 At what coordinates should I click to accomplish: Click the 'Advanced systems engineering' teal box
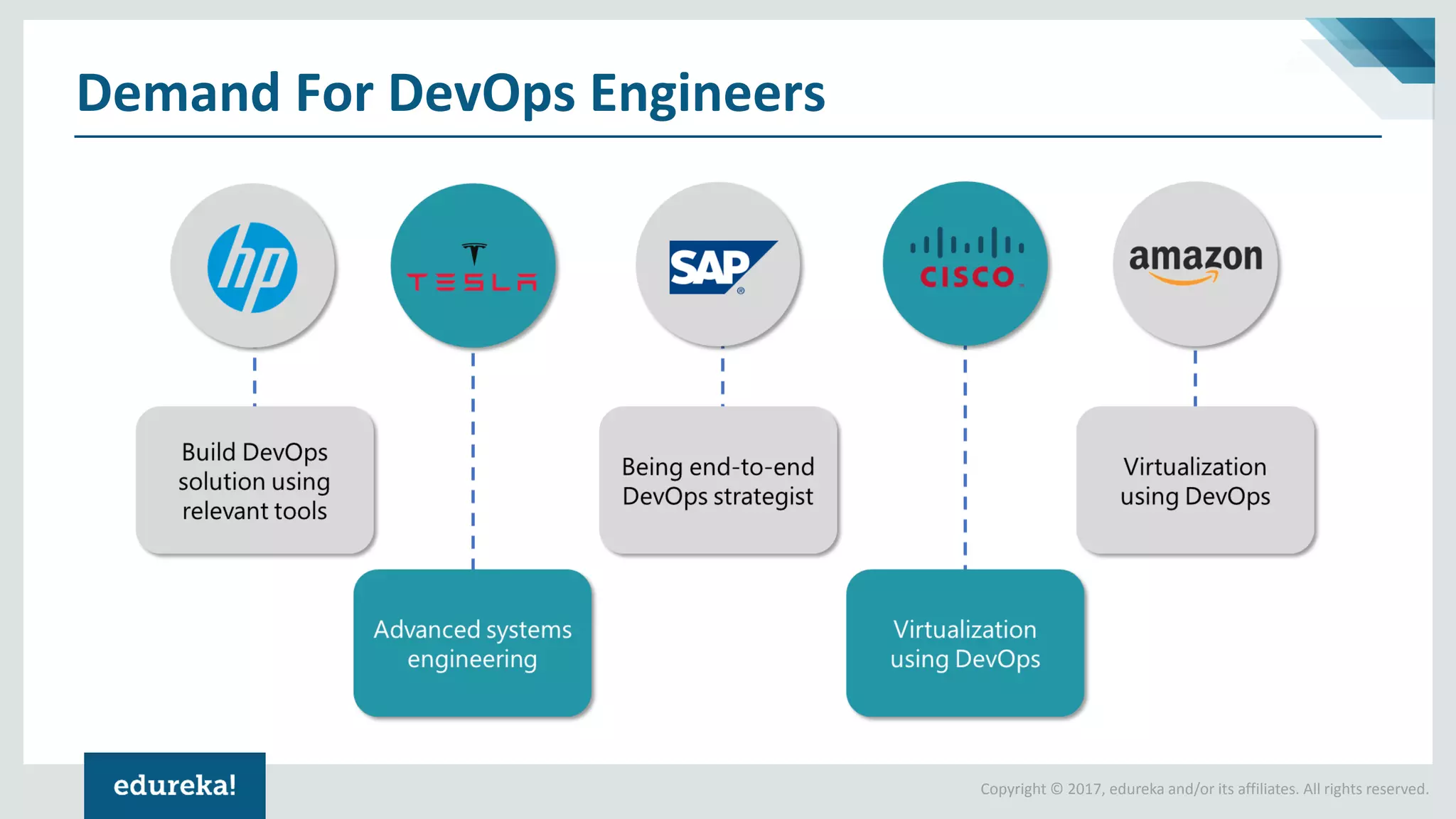[x=473, y=643]
